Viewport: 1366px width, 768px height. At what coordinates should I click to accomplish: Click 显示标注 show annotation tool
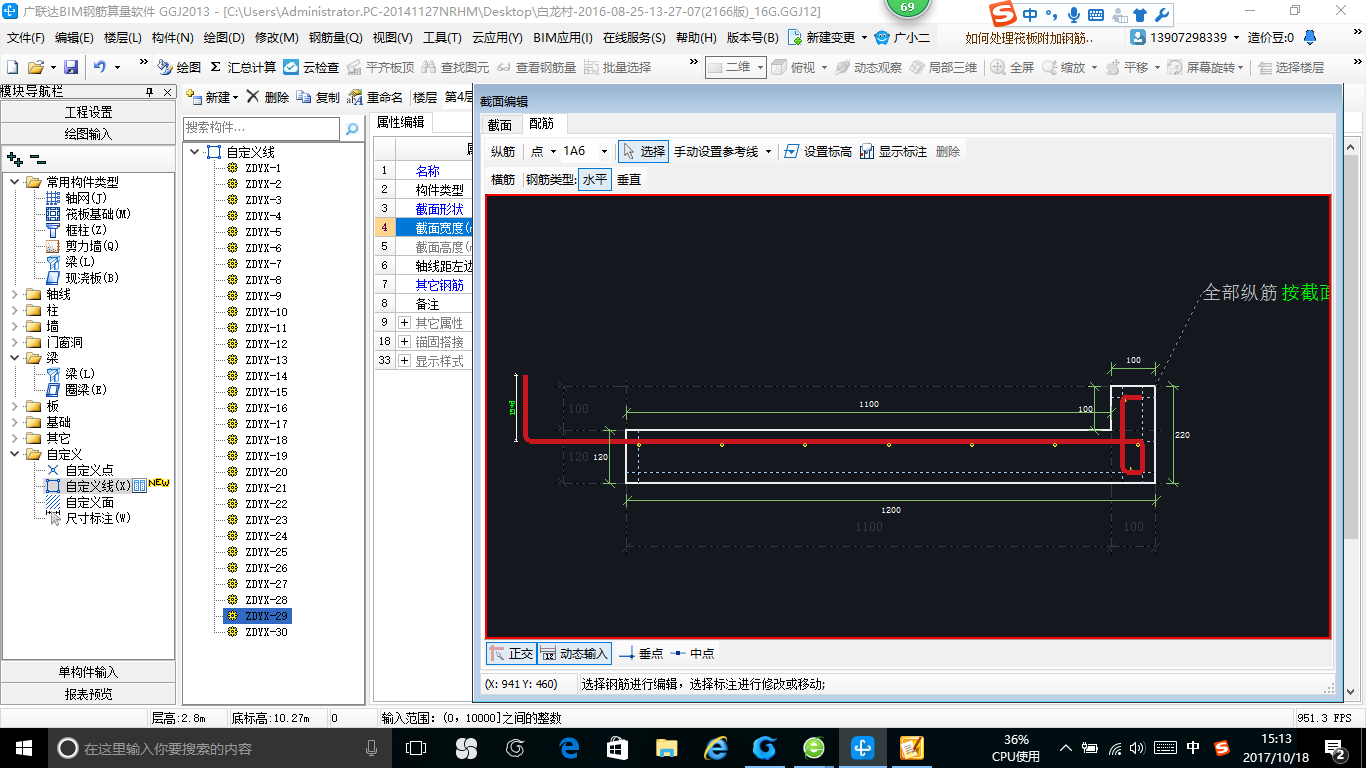point(893,151)
